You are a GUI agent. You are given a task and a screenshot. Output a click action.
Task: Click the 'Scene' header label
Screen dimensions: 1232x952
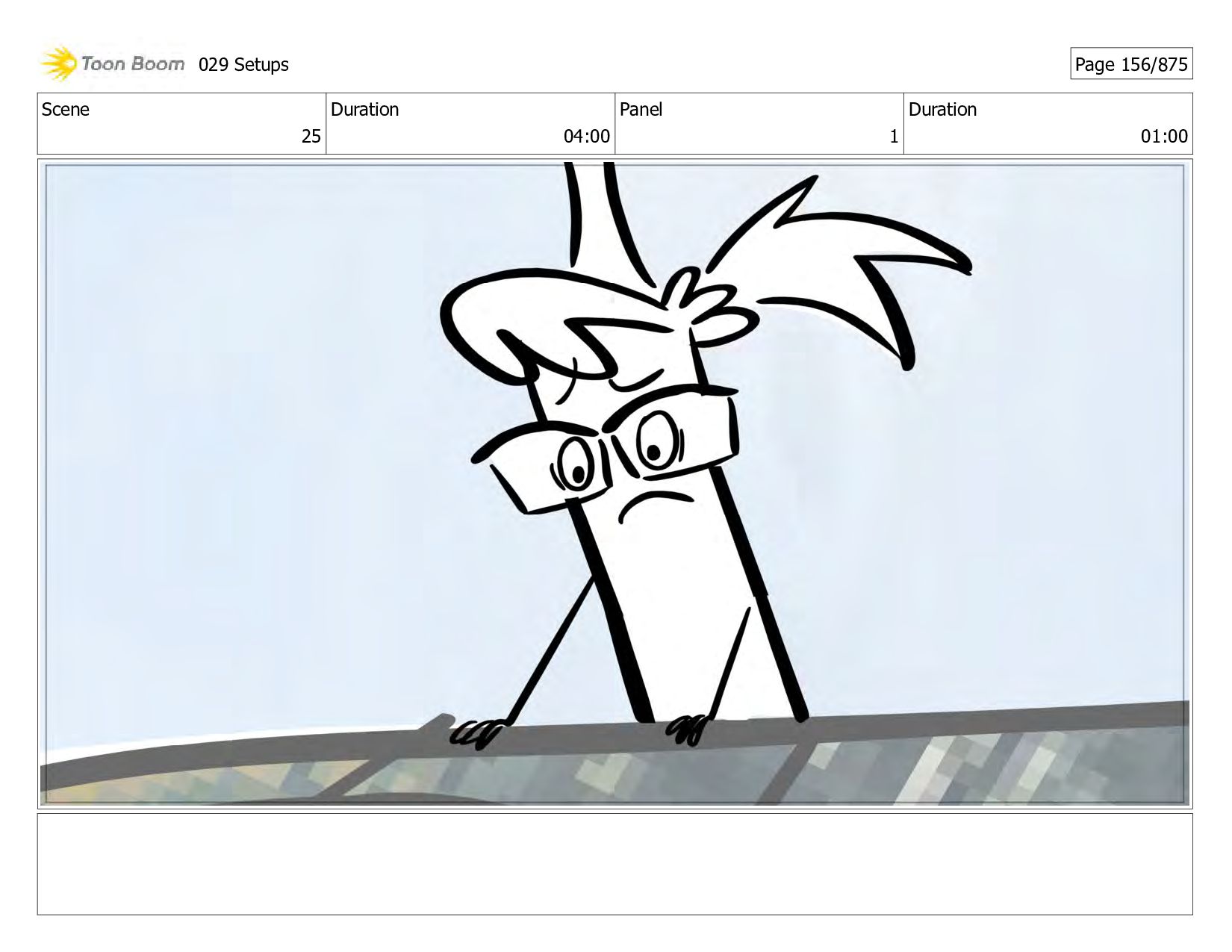coord(66,110)
